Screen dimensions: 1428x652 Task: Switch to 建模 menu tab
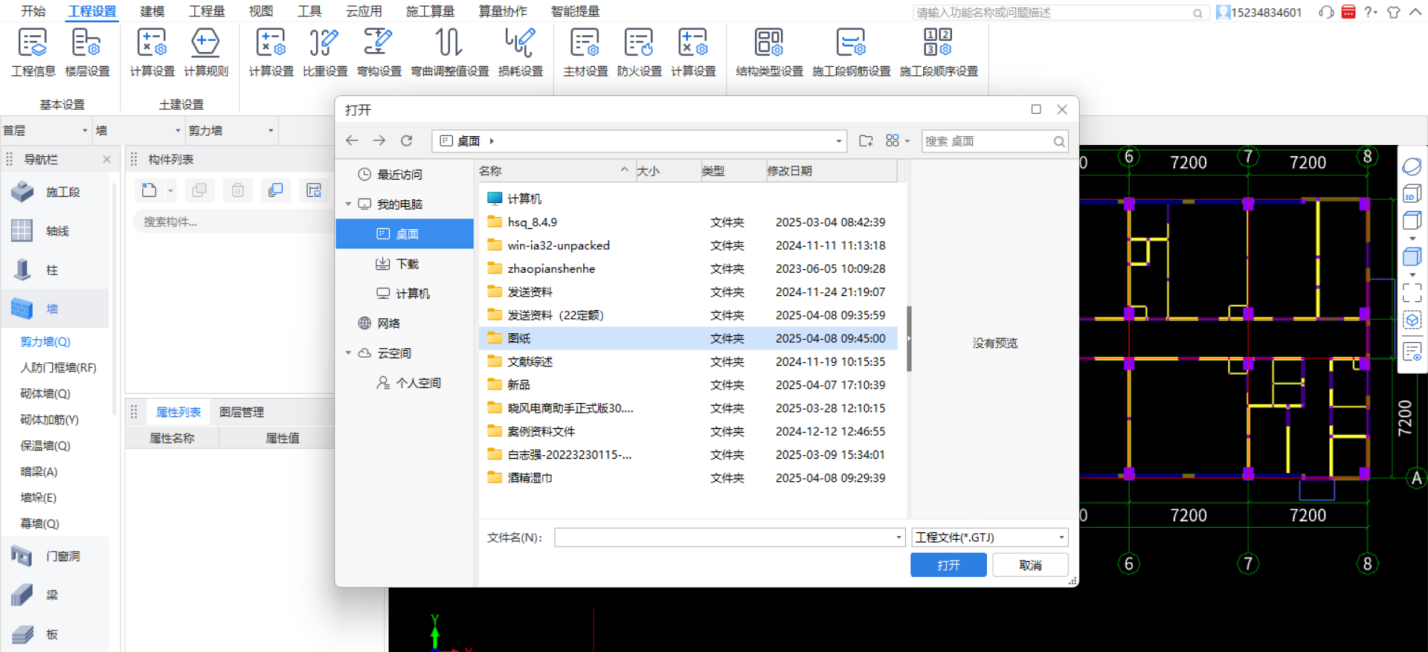pos(152,12)
